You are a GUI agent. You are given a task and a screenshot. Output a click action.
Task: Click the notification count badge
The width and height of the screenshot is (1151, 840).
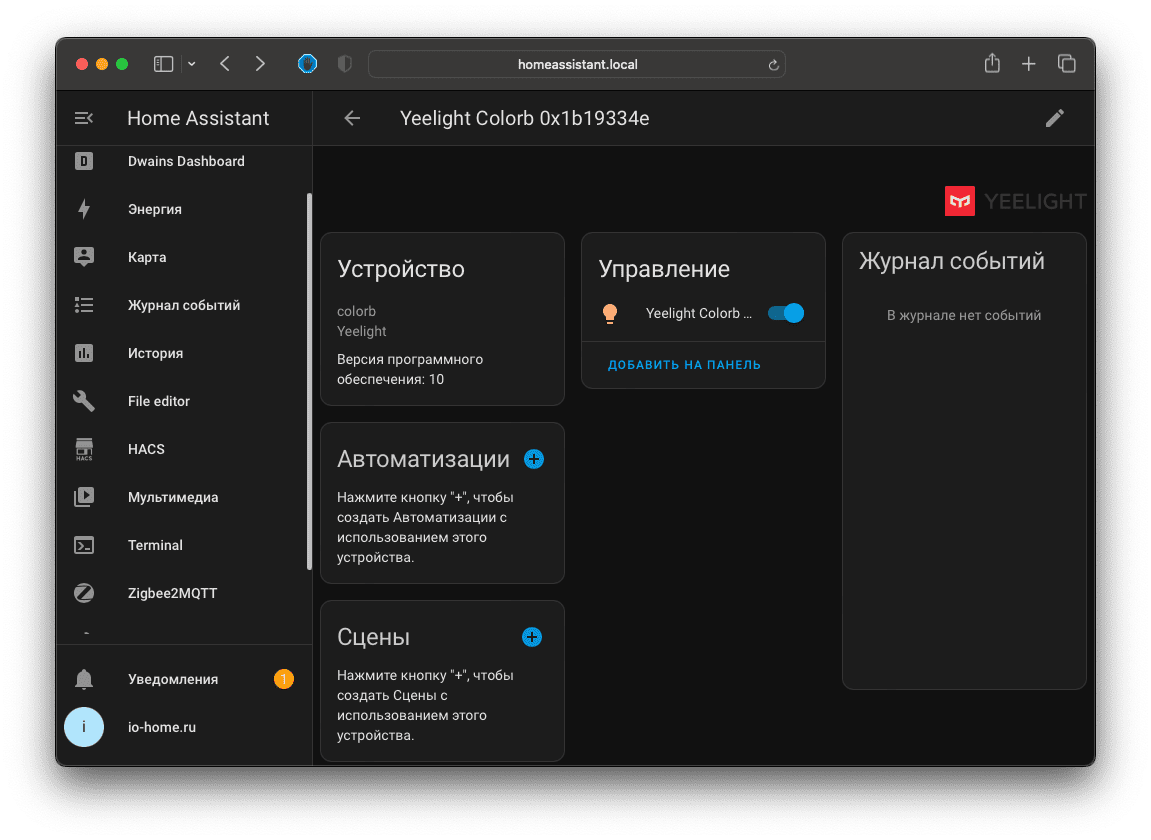point(284,679)
